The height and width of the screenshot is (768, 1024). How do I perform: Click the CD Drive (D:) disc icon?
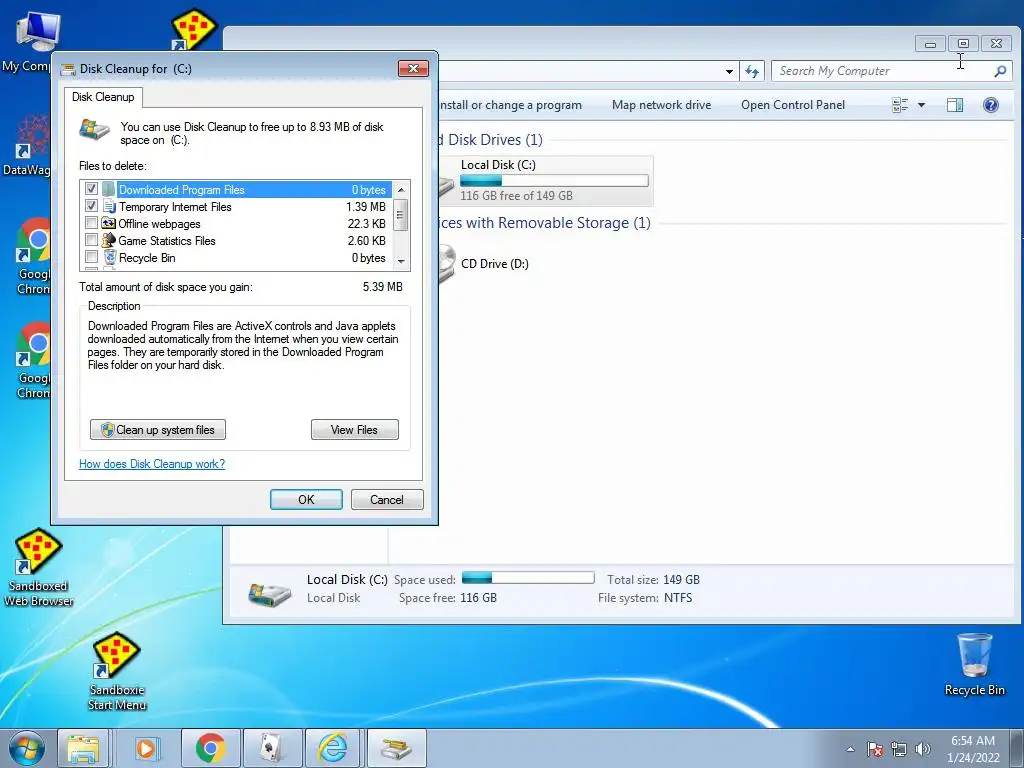click(x=447, y=264)
